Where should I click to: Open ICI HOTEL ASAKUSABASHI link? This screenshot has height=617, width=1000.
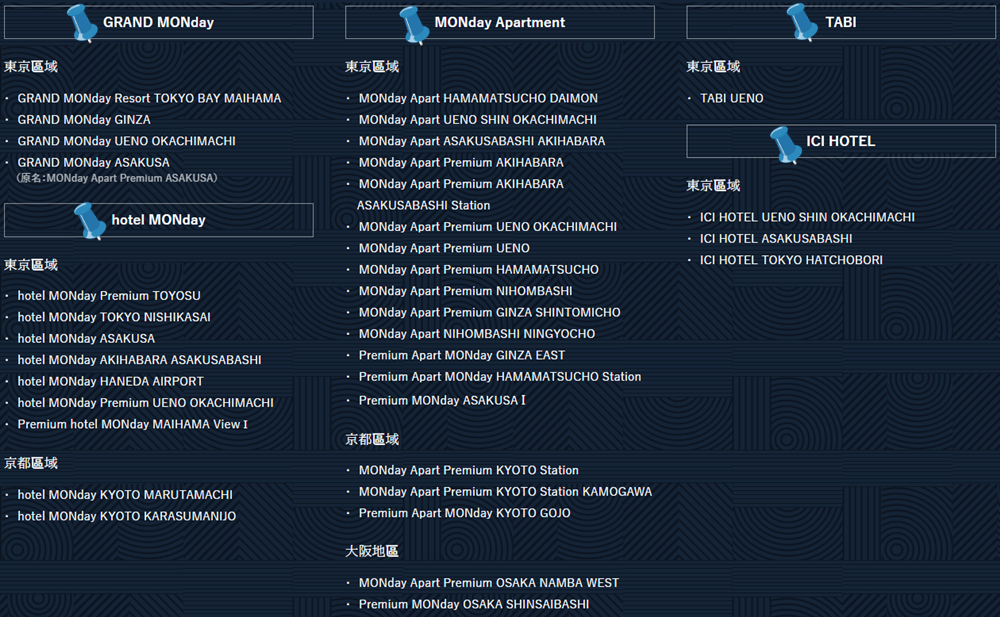pyautogui.click(x=776, y=239)
